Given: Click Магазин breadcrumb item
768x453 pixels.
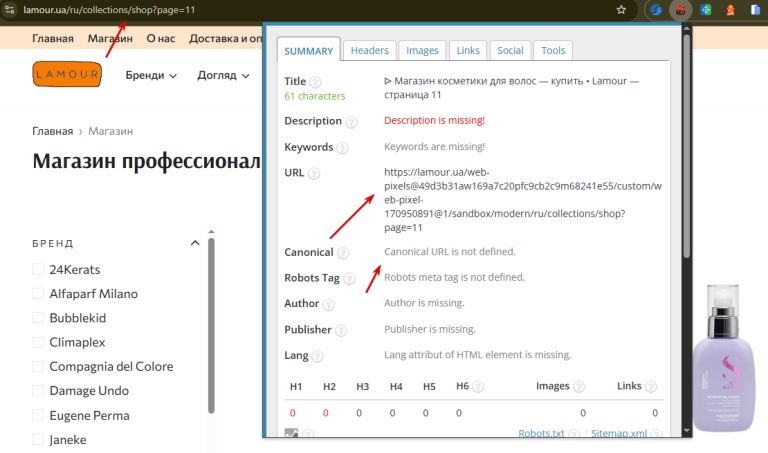Looking at the screenshot, I should point(111,131).
